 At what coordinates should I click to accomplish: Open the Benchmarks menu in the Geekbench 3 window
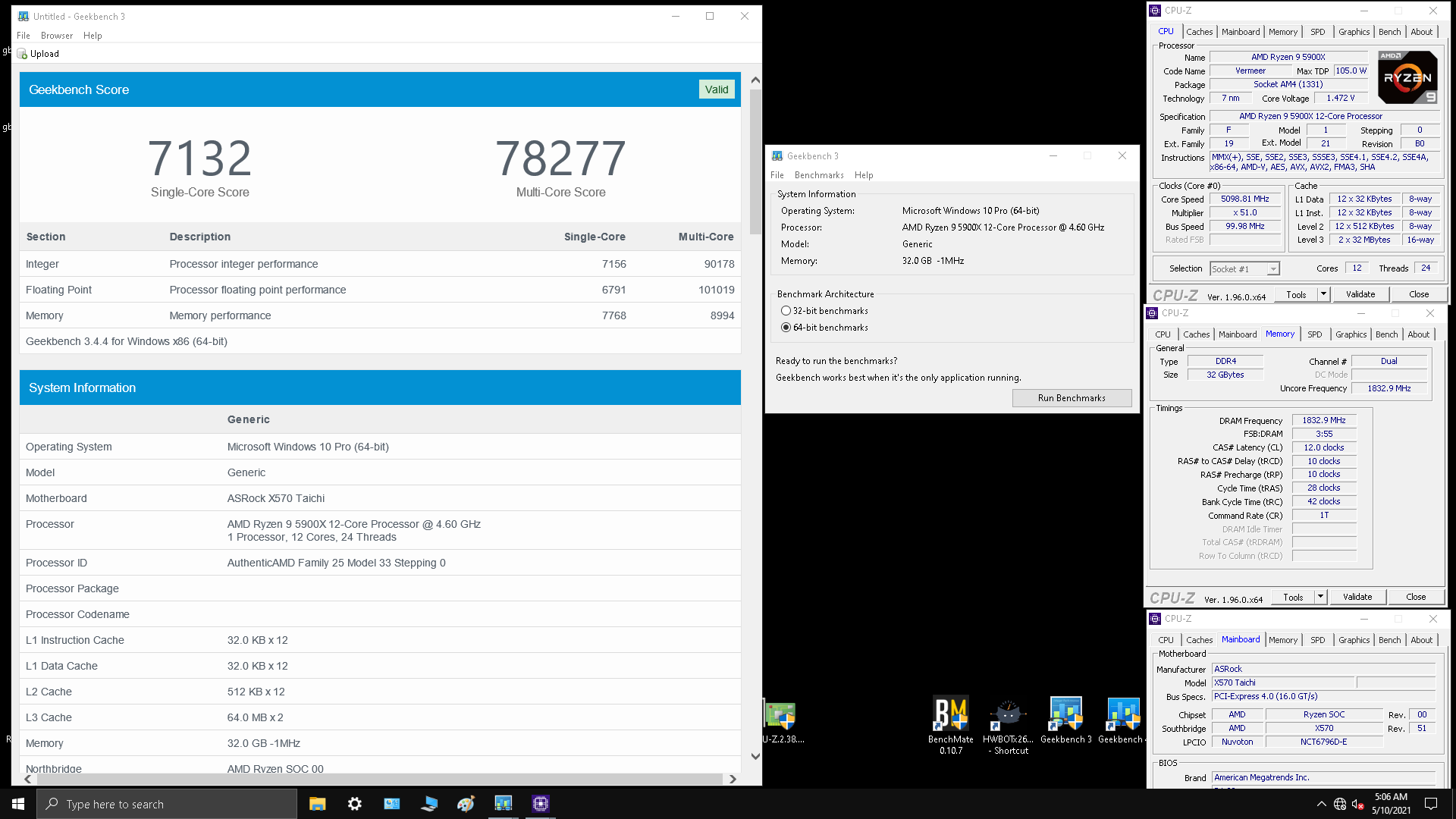click(819, 175)
